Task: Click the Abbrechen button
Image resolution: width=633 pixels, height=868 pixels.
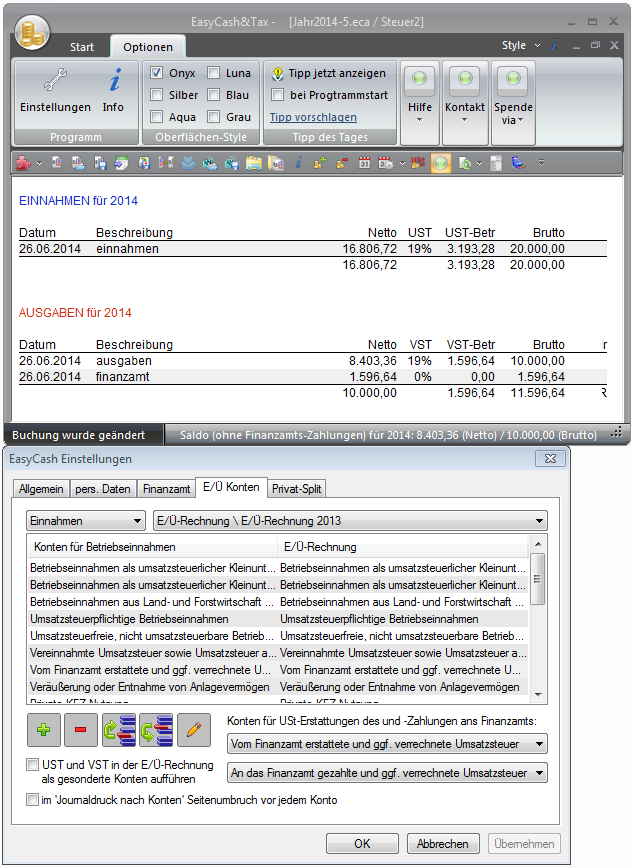Action: tap(442, 844)
